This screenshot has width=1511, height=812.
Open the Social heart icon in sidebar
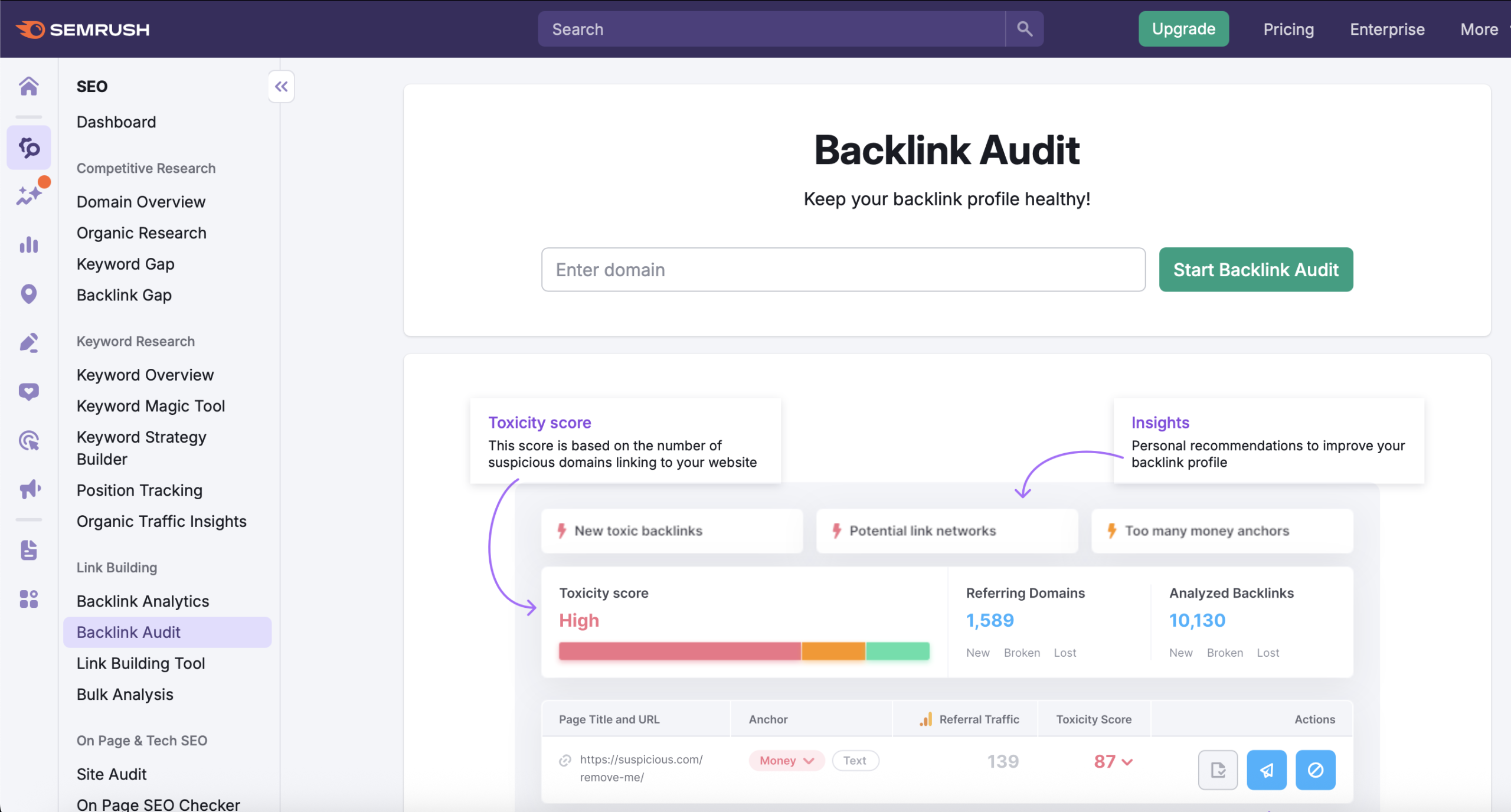click(x=28, y=391)
